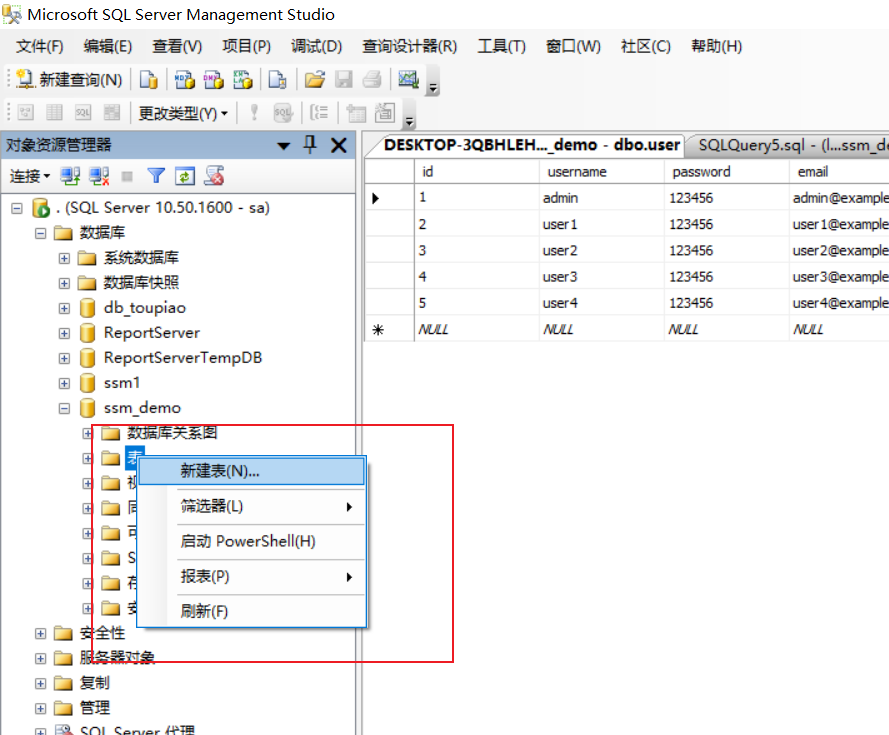889x735 pixels.
Task: Click the Filter funnel icon
Action: click(156, 176)
